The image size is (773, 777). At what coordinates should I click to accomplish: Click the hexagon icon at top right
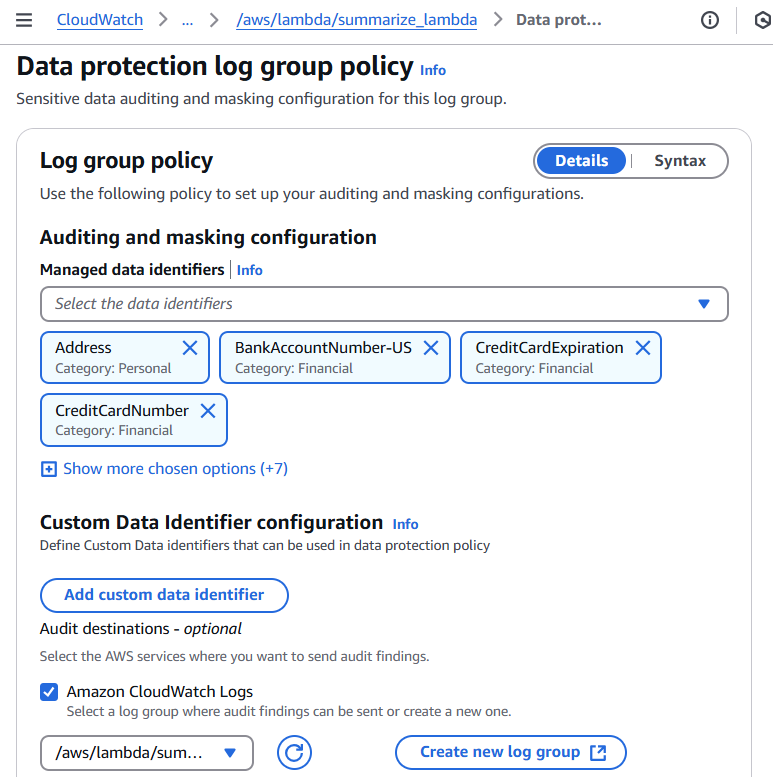(762, 20)
